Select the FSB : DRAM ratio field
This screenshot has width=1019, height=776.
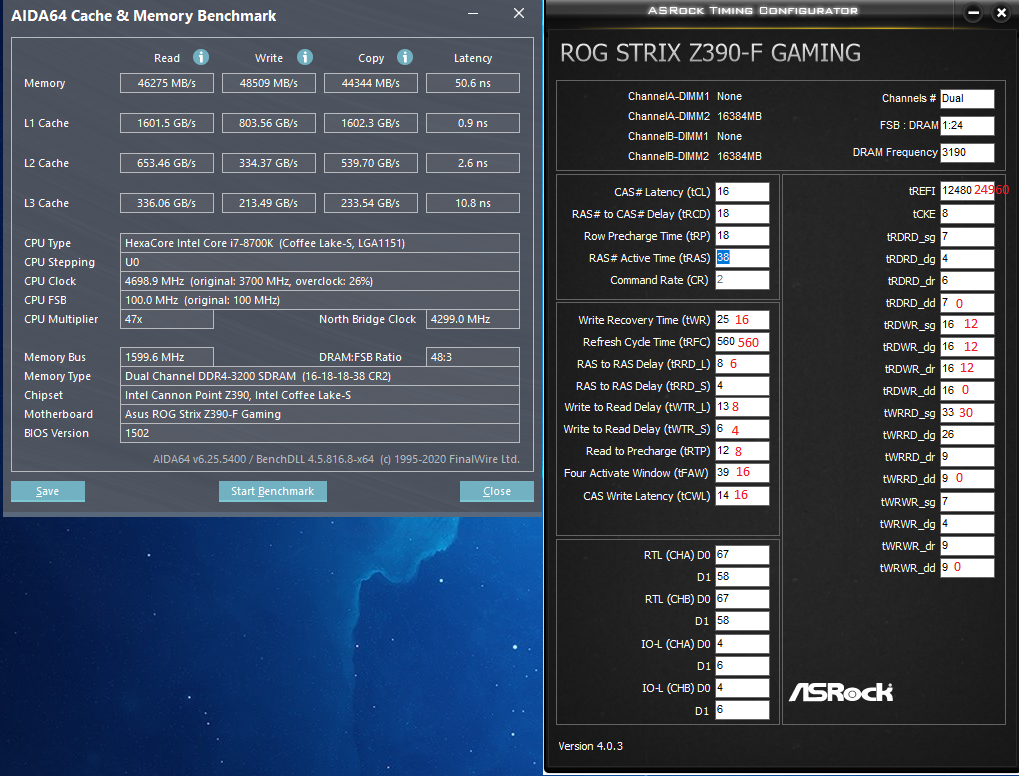click(967, 125)
